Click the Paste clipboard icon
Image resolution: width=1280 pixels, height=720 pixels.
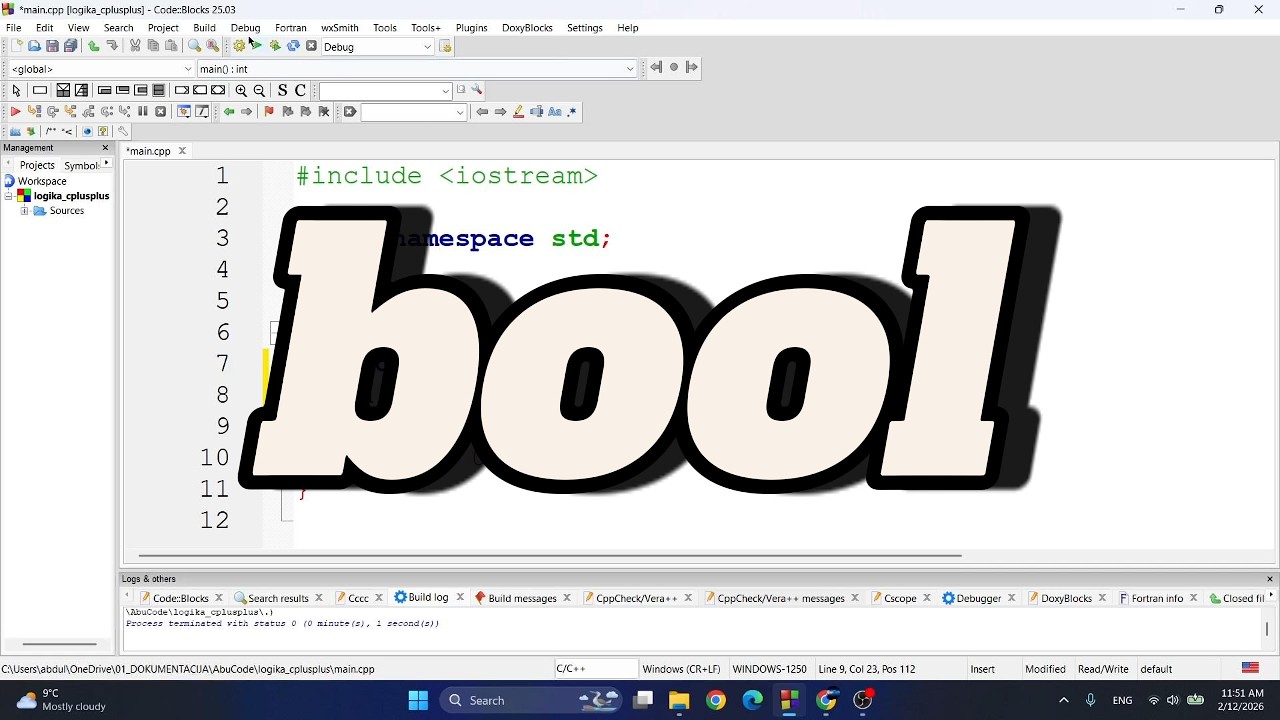coord(171,46)
